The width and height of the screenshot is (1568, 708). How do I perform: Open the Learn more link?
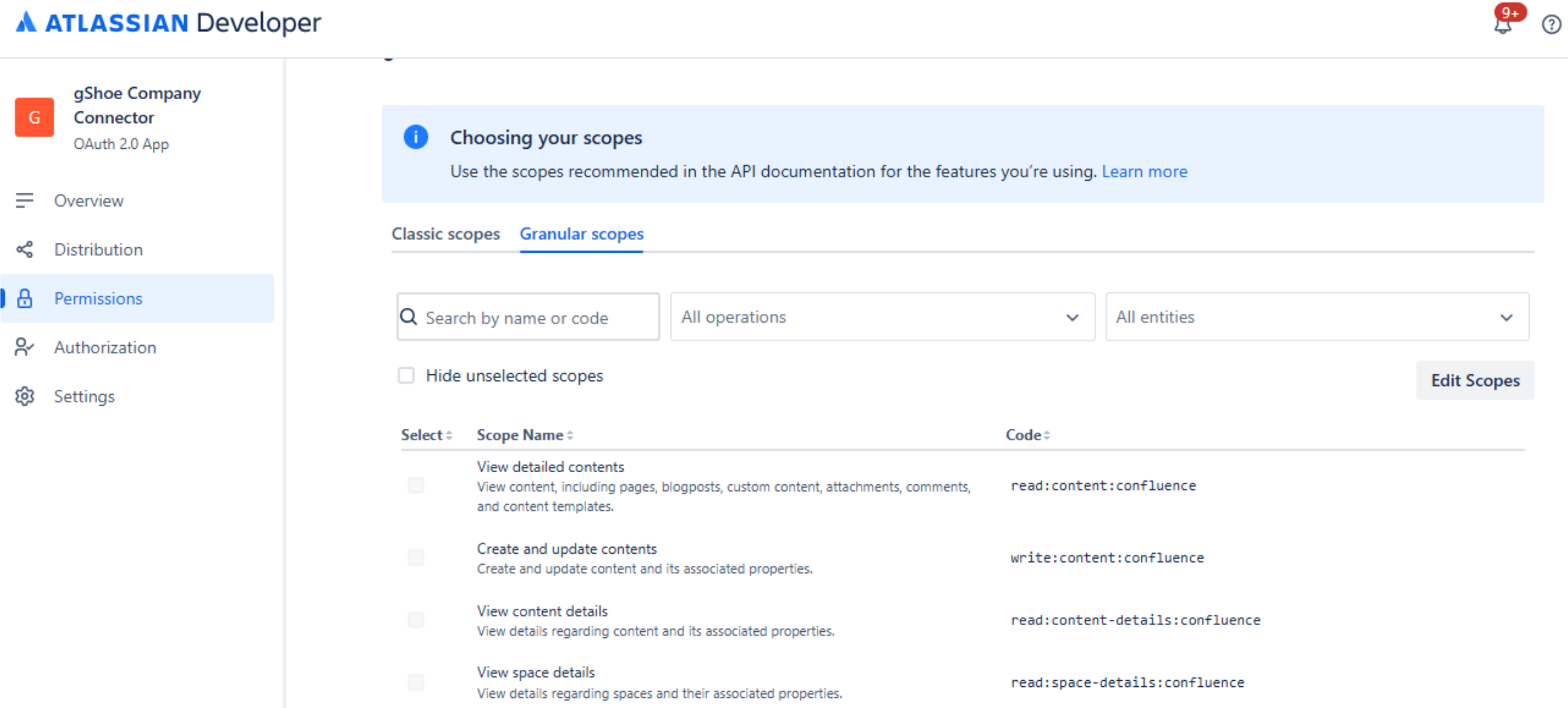(1145, 171)
